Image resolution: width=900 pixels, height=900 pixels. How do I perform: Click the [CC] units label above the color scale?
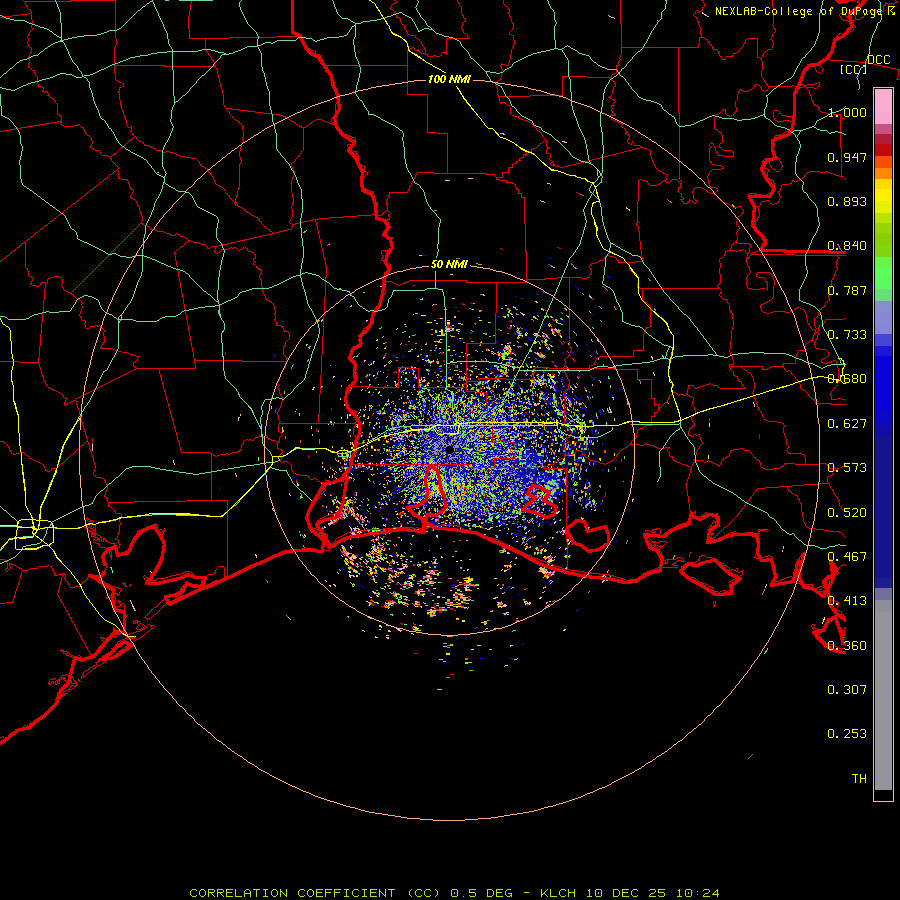point(853,69)
